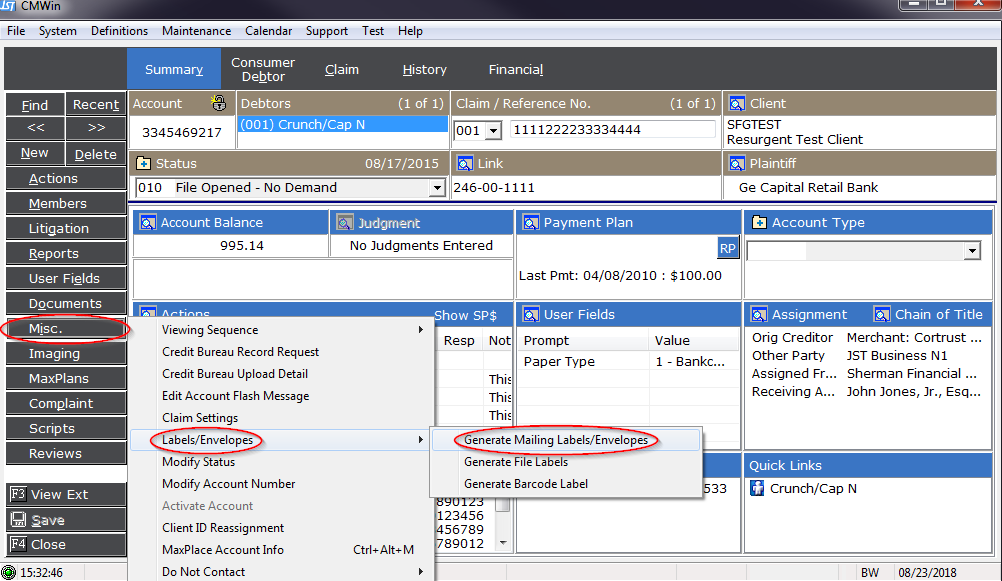Click the Claim / Reference No. input field
The width and height of the screenshot is (1002, 581).
[612, 130]
